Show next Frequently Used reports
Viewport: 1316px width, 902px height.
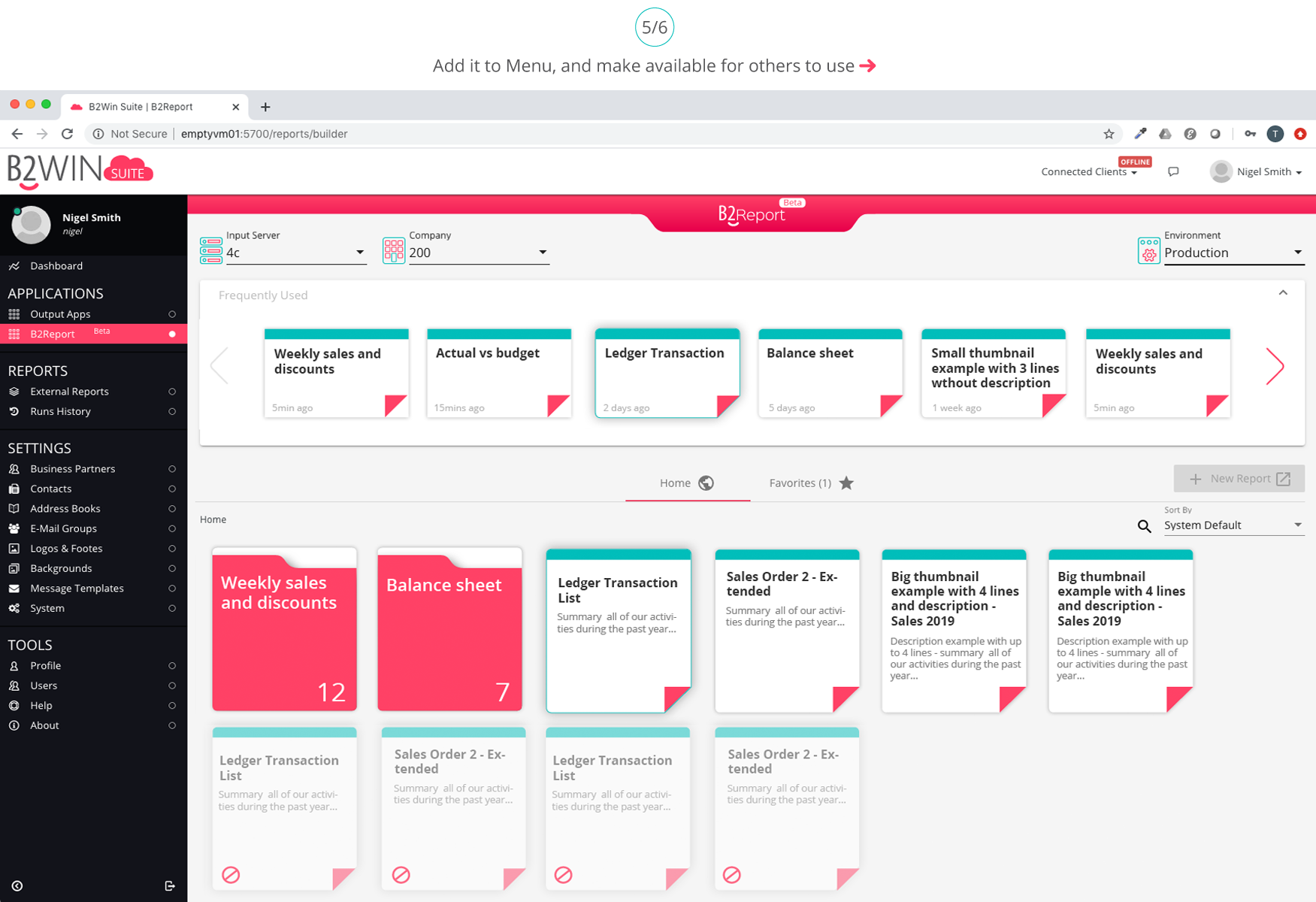[1275, 367]
